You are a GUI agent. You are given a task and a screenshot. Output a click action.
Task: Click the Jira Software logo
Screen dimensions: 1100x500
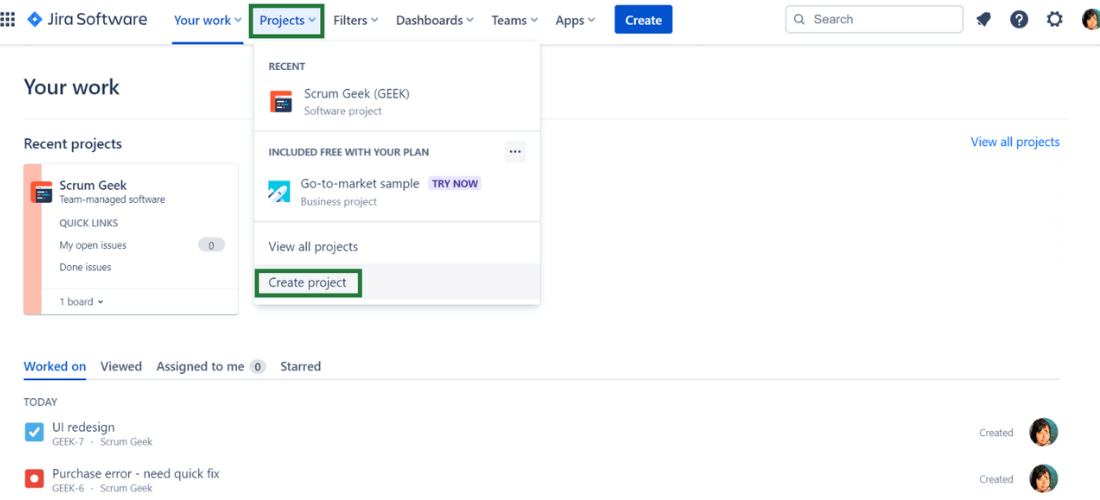87,19
